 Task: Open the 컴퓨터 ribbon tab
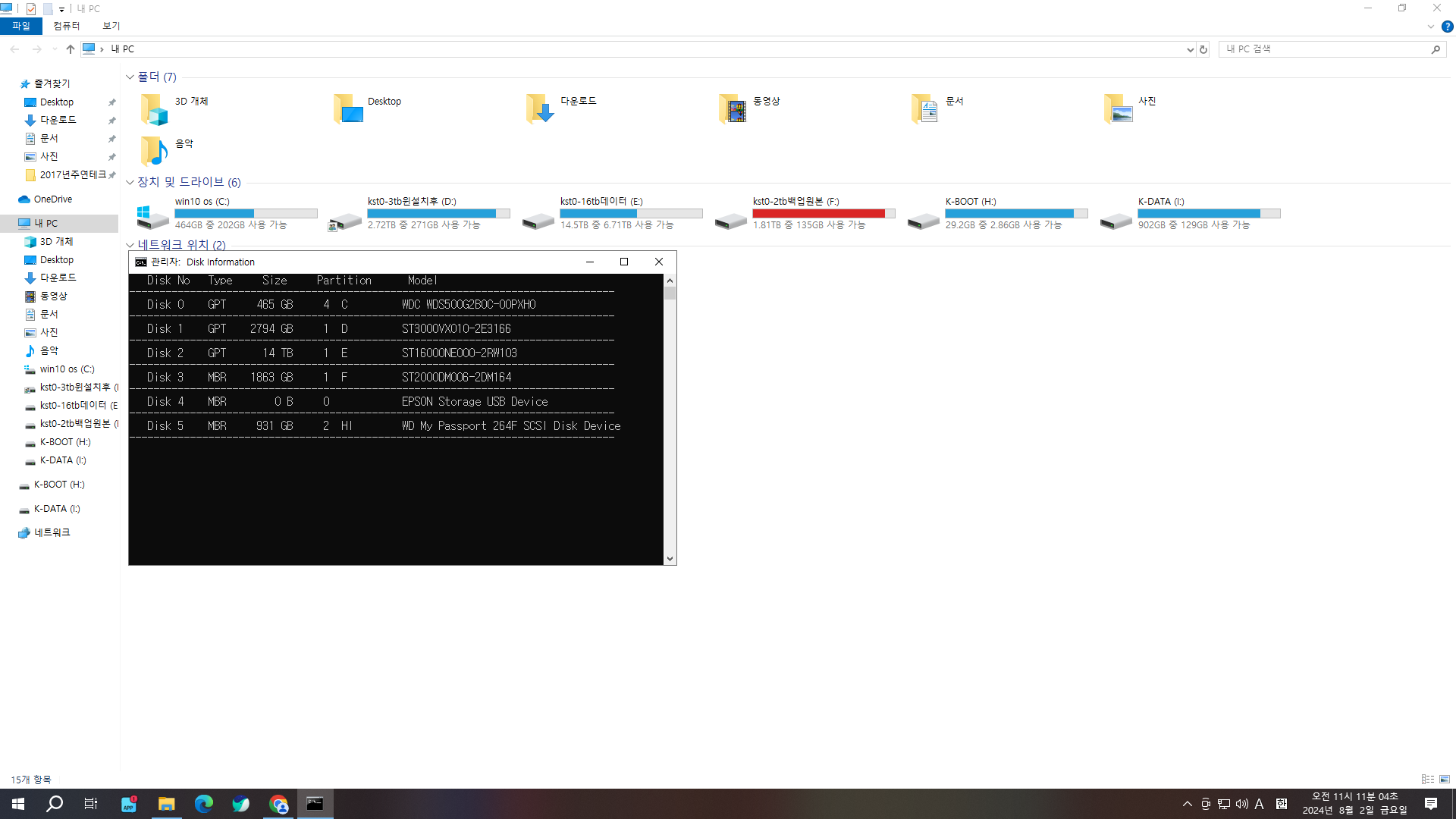click(67, 26)
